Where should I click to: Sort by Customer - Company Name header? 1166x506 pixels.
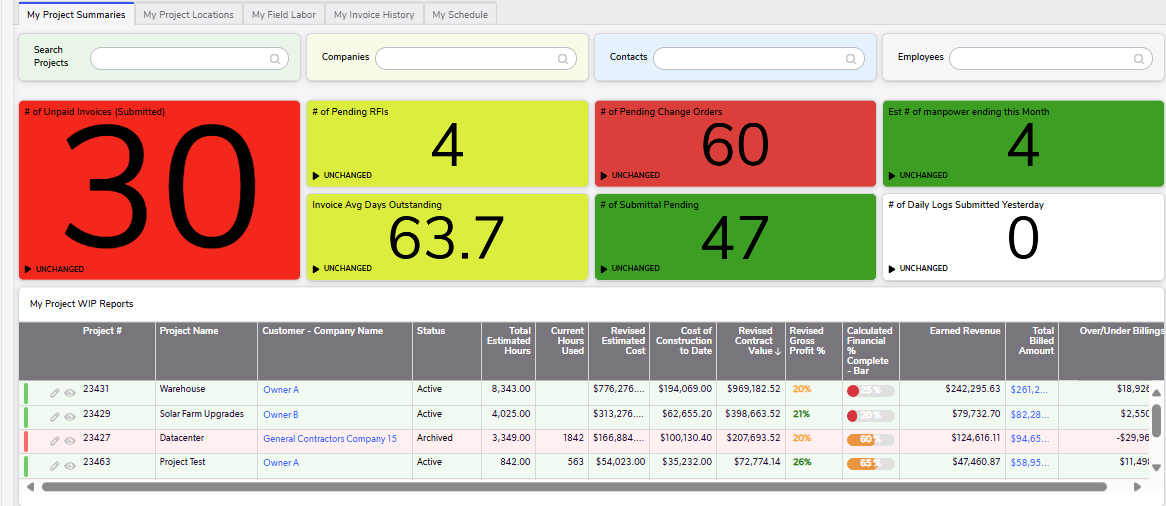(x=323, y=331)
